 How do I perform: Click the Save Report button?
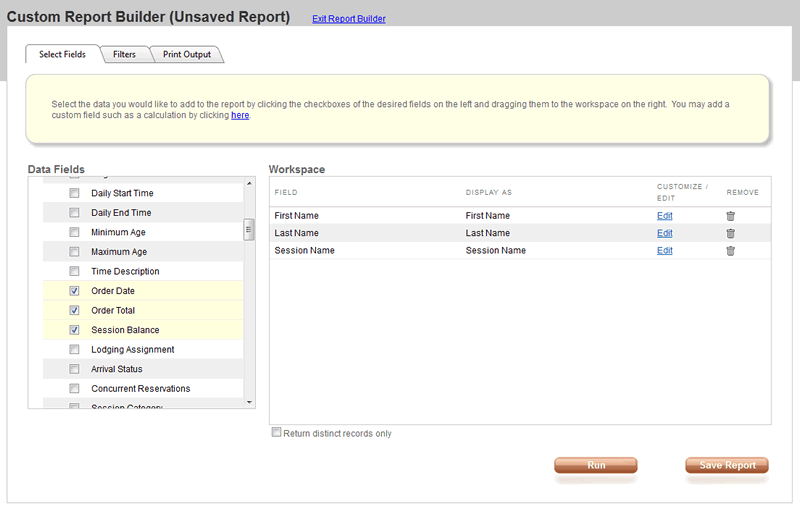click(727, 465)
